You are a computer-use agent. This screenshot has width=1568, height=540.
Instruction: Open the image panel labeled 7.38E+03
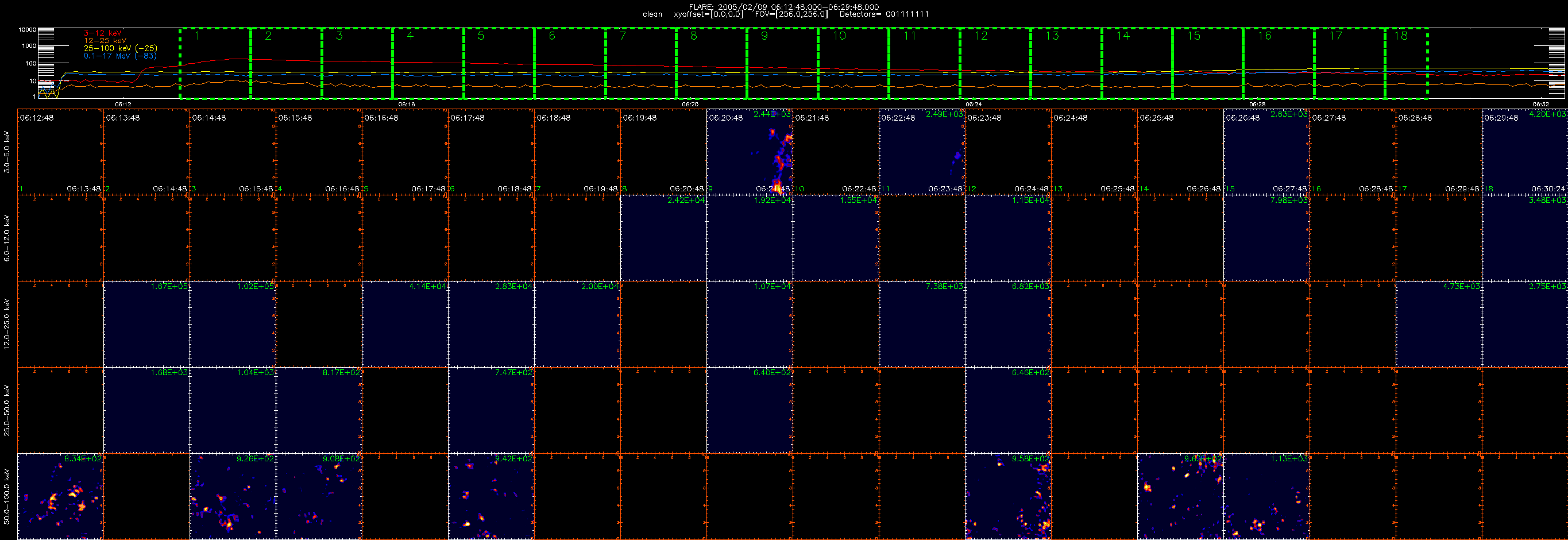coord(922,324)
